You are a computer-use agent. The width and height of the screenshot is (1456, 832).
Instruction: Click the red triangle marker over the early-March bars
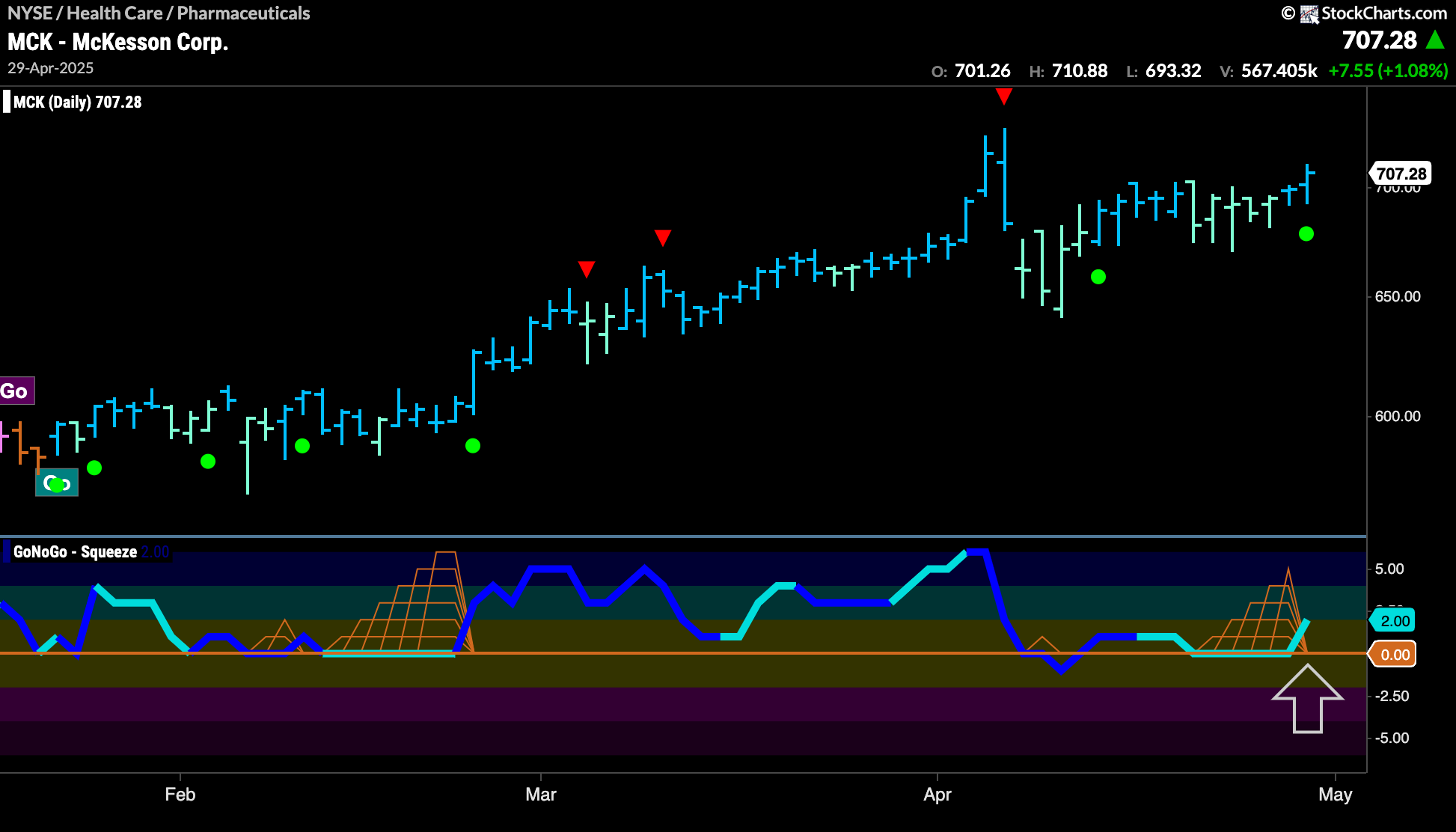pos(587,269)
